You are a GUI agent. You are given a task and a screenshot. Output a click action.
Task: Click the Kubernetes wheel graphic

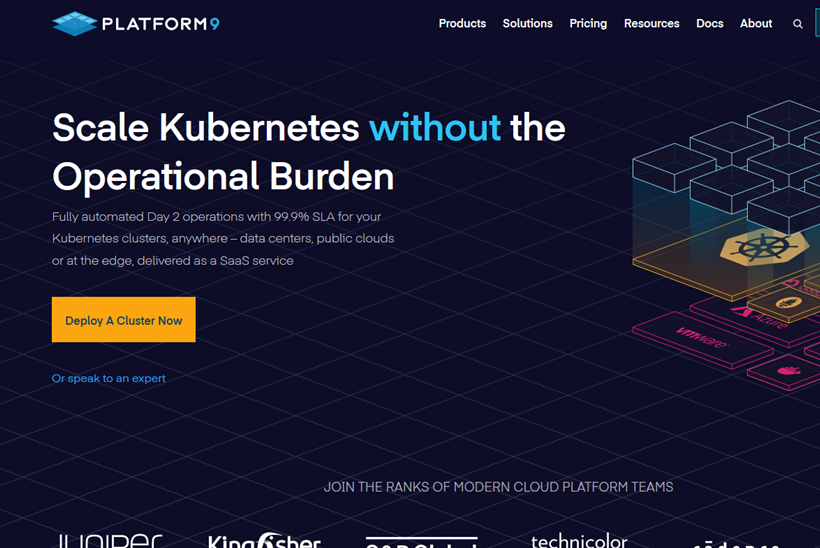click(764, 246)
